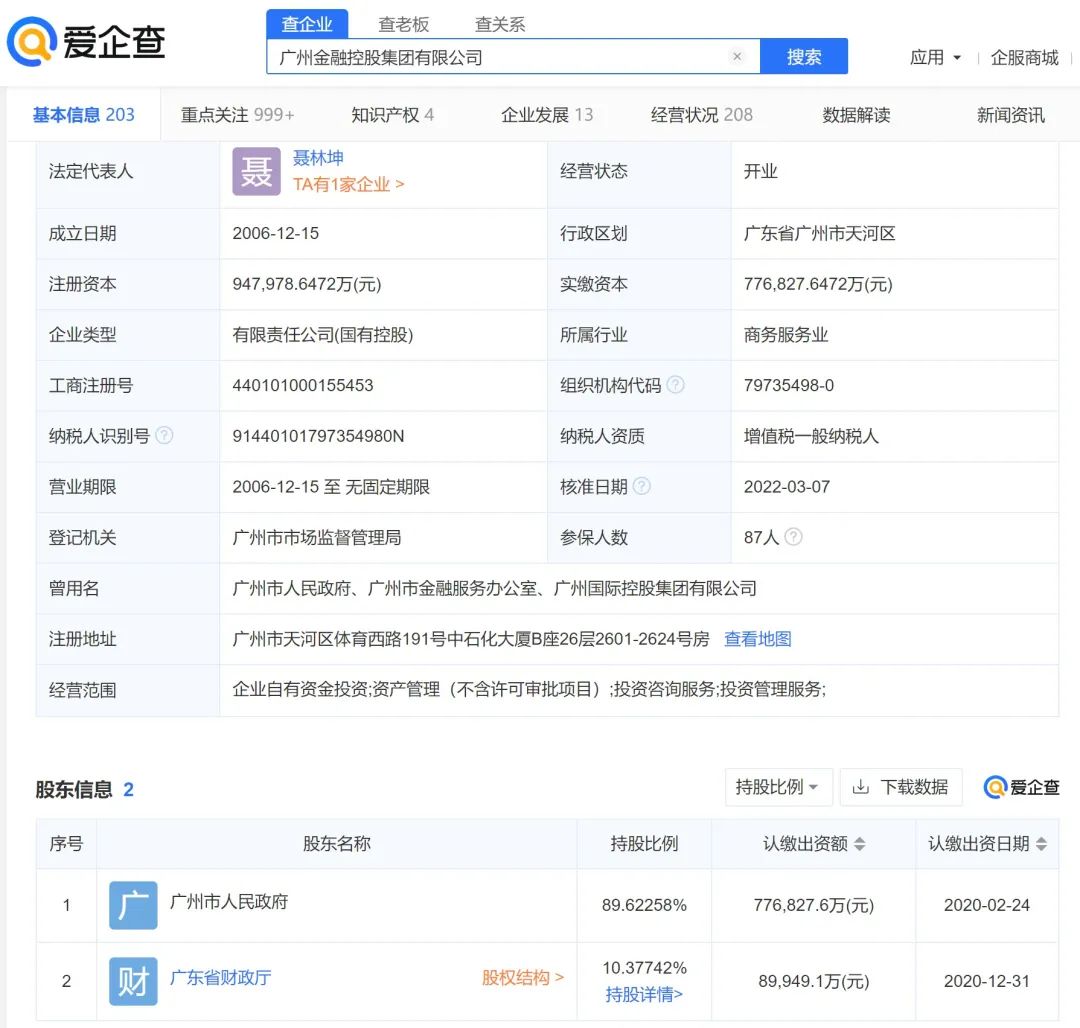Click help icon next to 核准日期
This screenshot has width=1080, height=1028.
click(x=642, y=486)
